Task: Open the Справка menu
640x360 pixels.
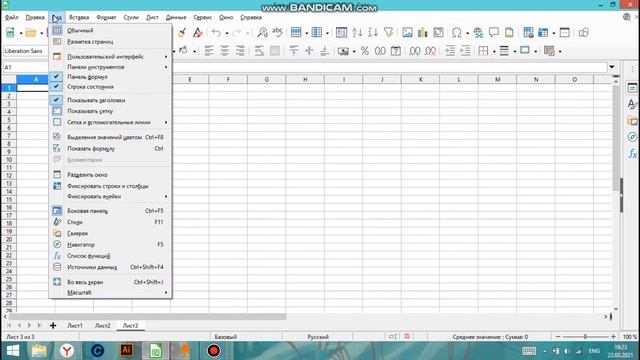Action: 251,18
